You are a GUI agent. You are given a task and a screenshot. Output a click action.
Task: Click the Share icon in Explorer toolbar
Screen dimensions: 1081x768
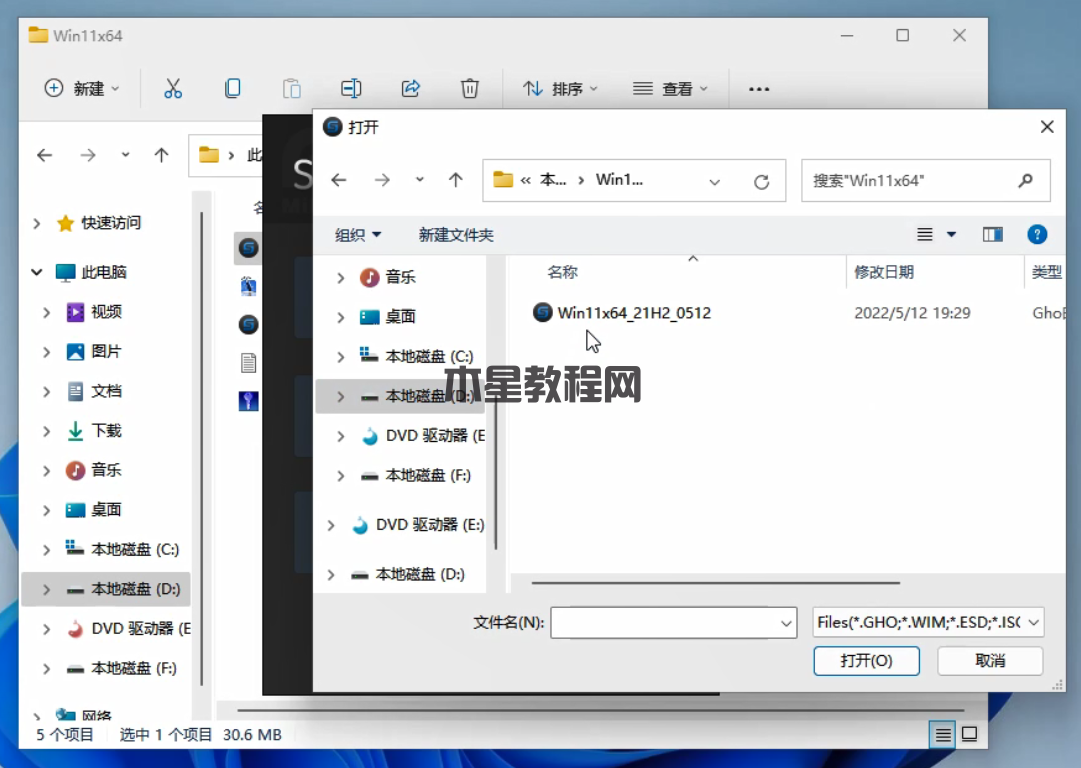click(x=410, y=88)
